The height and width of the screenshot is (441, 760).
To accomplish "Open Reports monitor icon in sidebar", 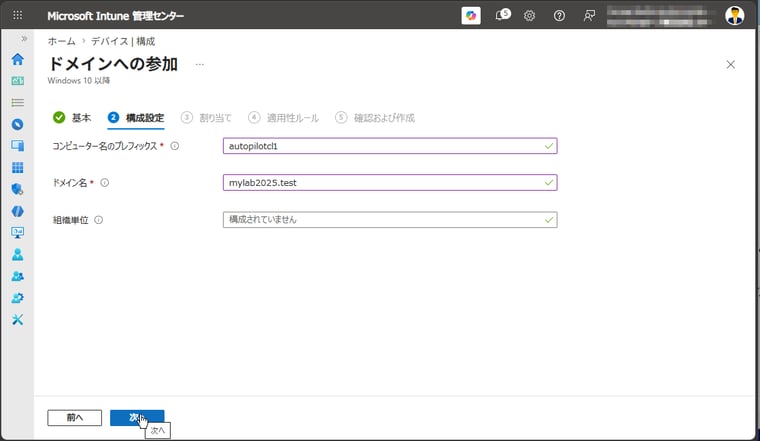I will pyautogui.click(x=17, y=233).
